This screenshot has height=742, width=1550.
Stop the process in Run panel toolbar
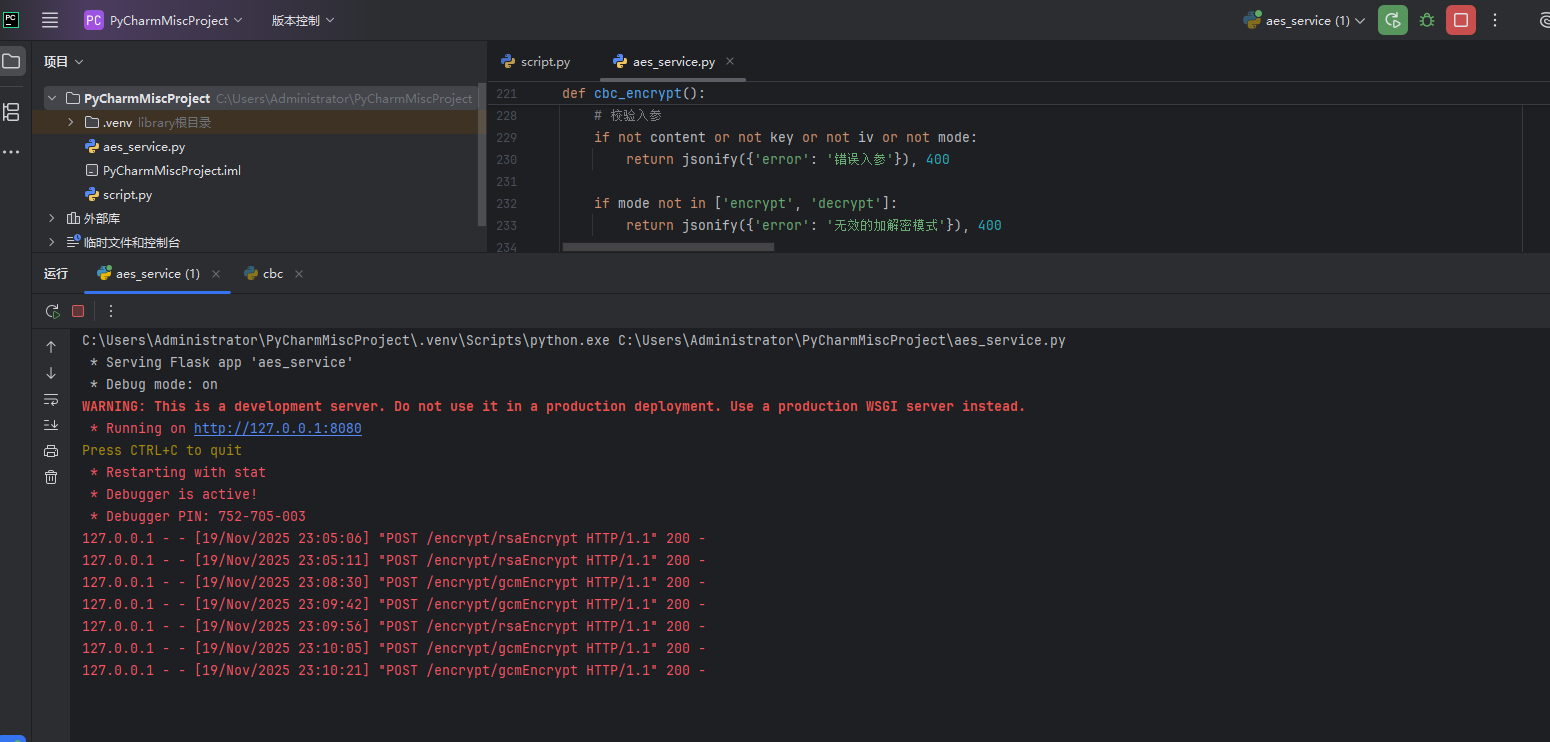click(x=78, y=311)
